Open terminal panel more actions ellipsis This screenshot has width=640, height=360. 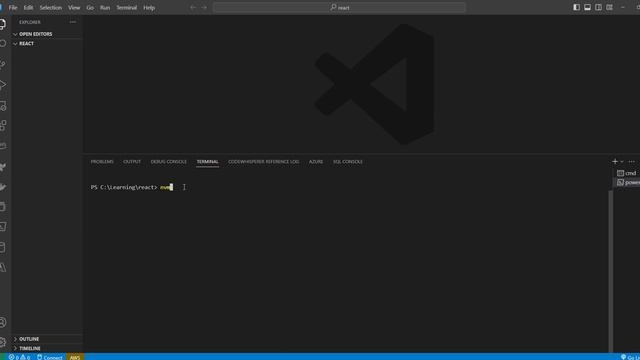pos(631,162)
